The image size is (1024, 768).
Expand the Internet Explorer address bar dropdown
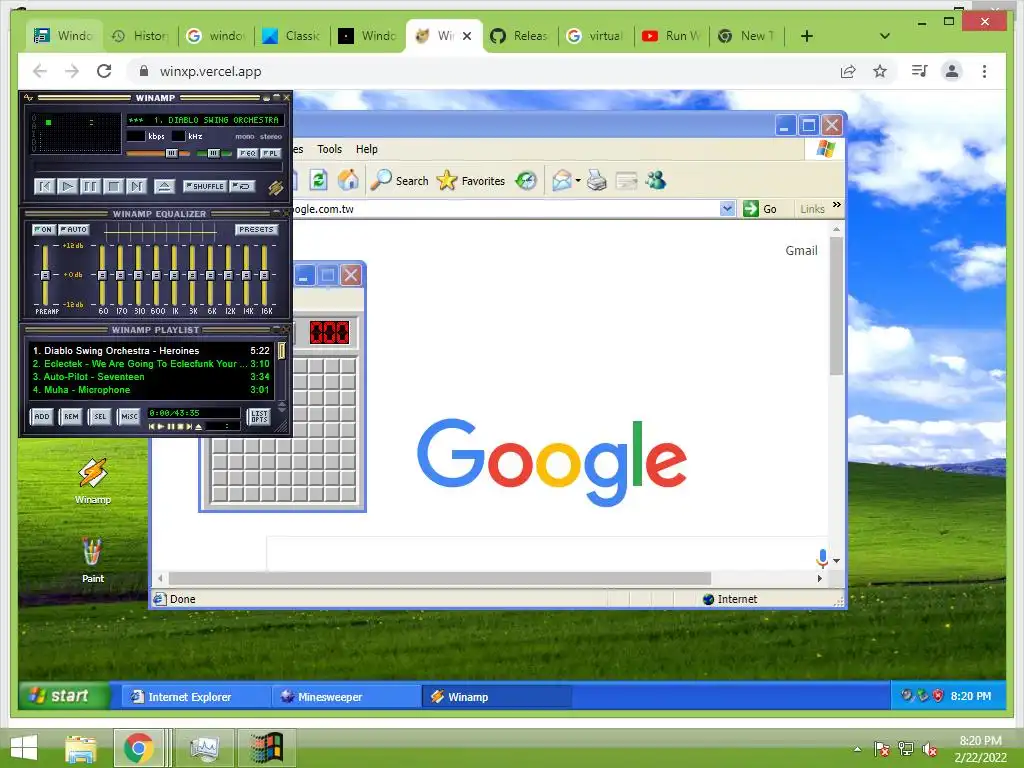(728, 209)
